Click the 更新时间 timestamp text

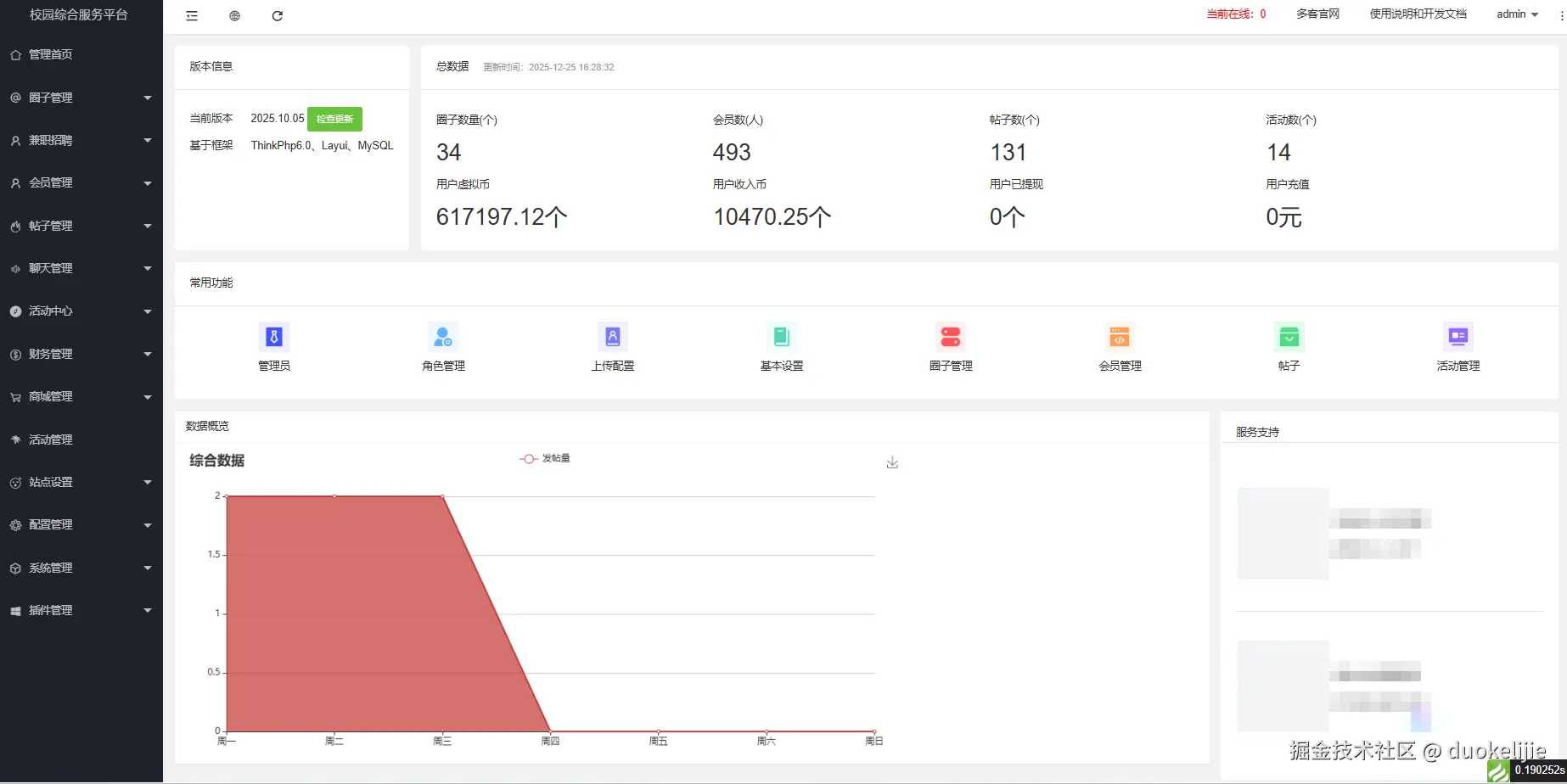[x=549, y=67]
